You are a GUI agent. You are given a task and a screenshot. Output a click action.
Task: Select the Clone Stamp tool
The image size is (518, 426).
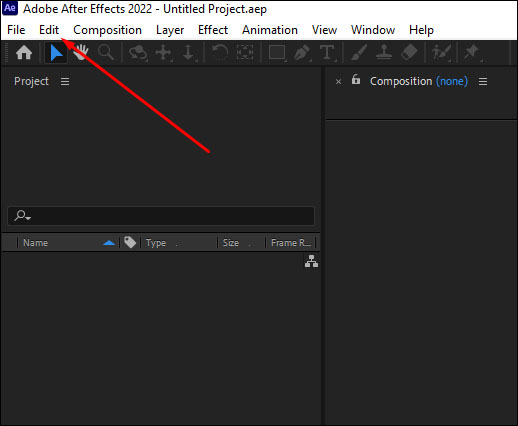[x=384, y=53]
